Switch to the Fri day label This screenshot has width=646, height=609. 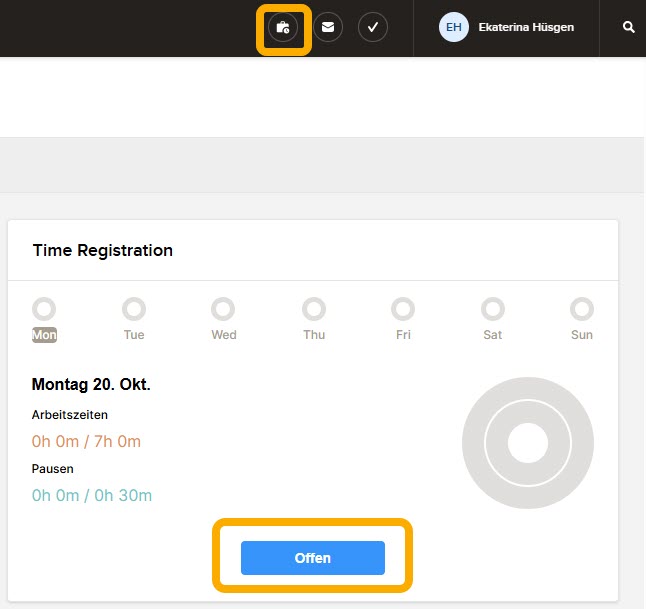click(403, 335)
